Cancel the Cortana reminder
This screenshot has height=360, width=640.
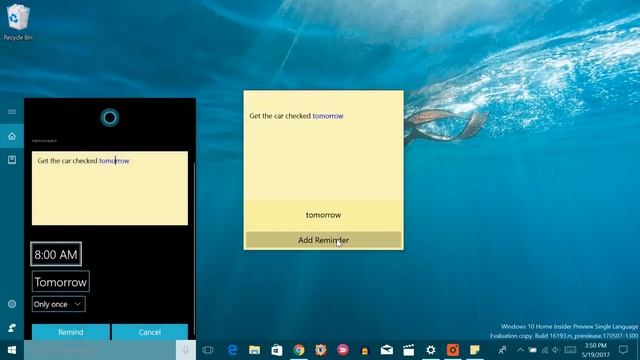150,332
